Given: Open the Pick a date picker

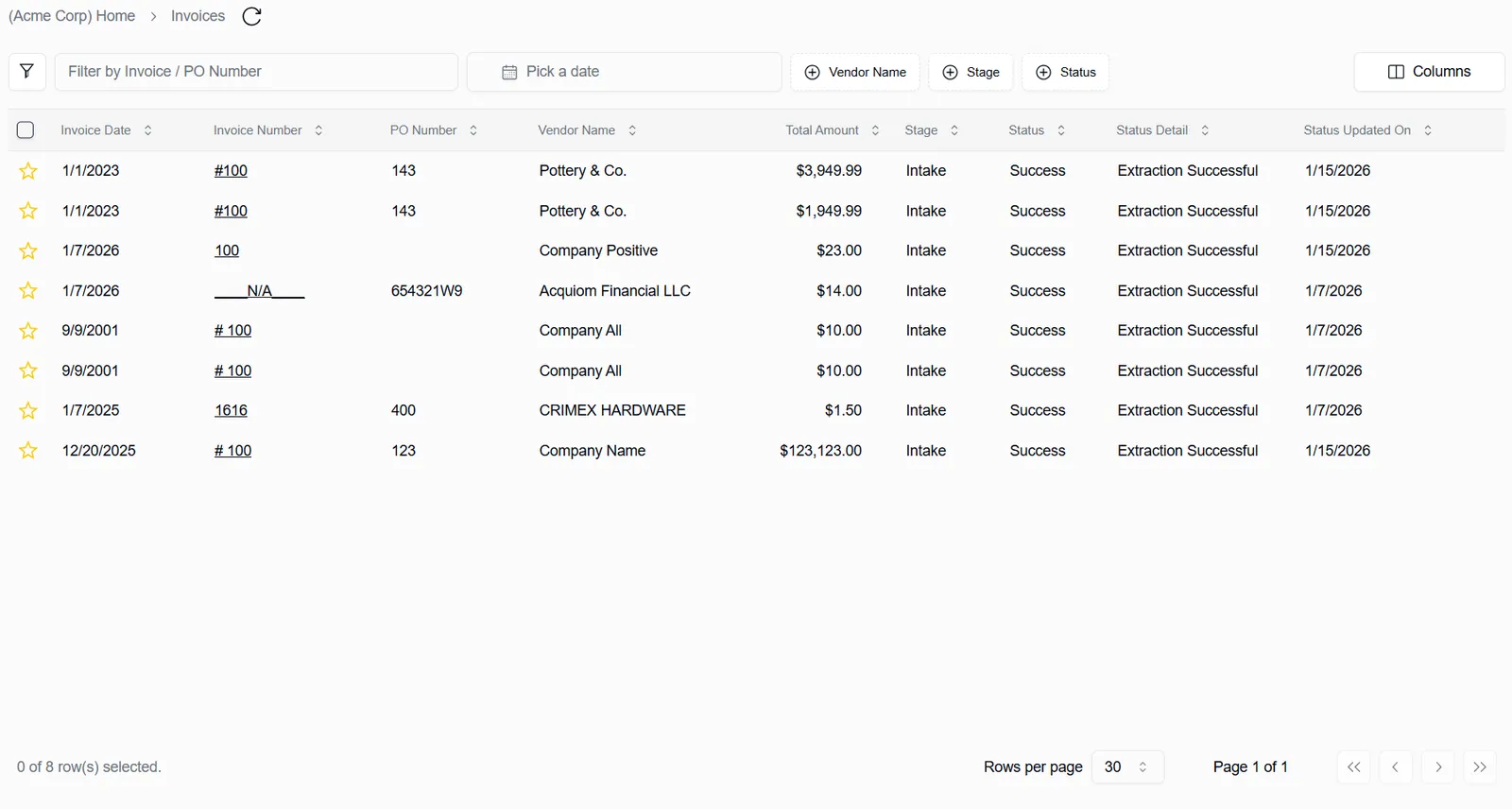Looking at the screenshot, I should point(624,72).
